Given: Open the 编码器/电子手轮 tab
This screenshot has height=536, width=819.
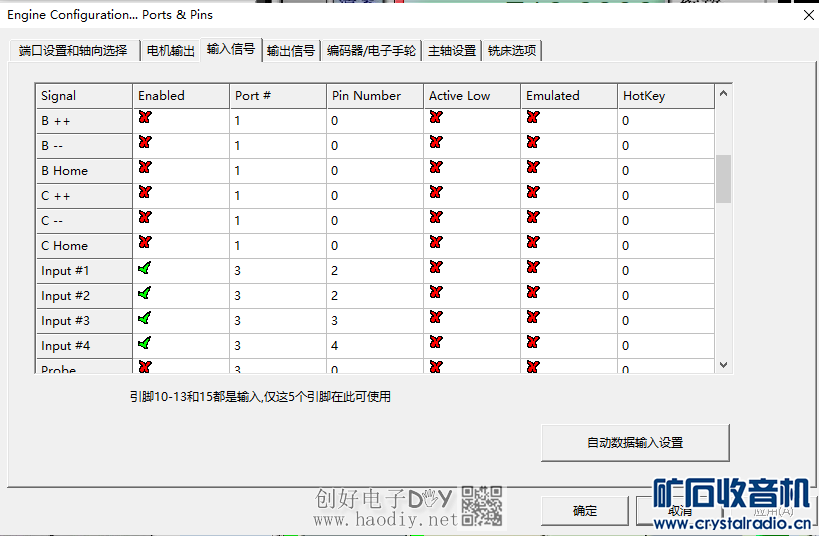Looking at the screenshot, I should (x=371, y=50).
